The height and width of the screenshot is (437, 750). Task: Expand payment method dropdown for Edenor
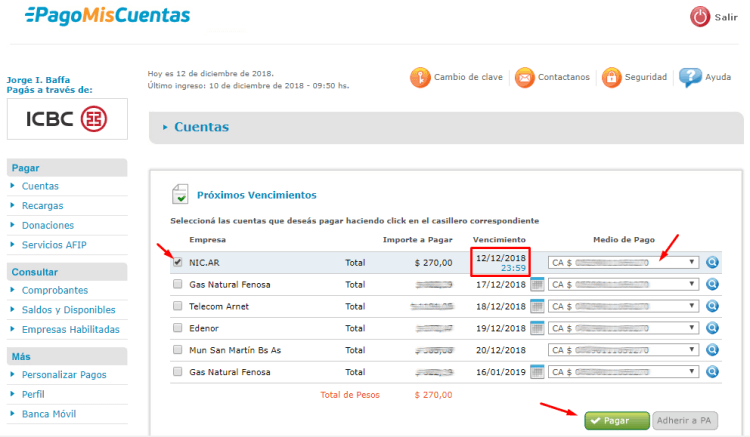coord(623,328)
